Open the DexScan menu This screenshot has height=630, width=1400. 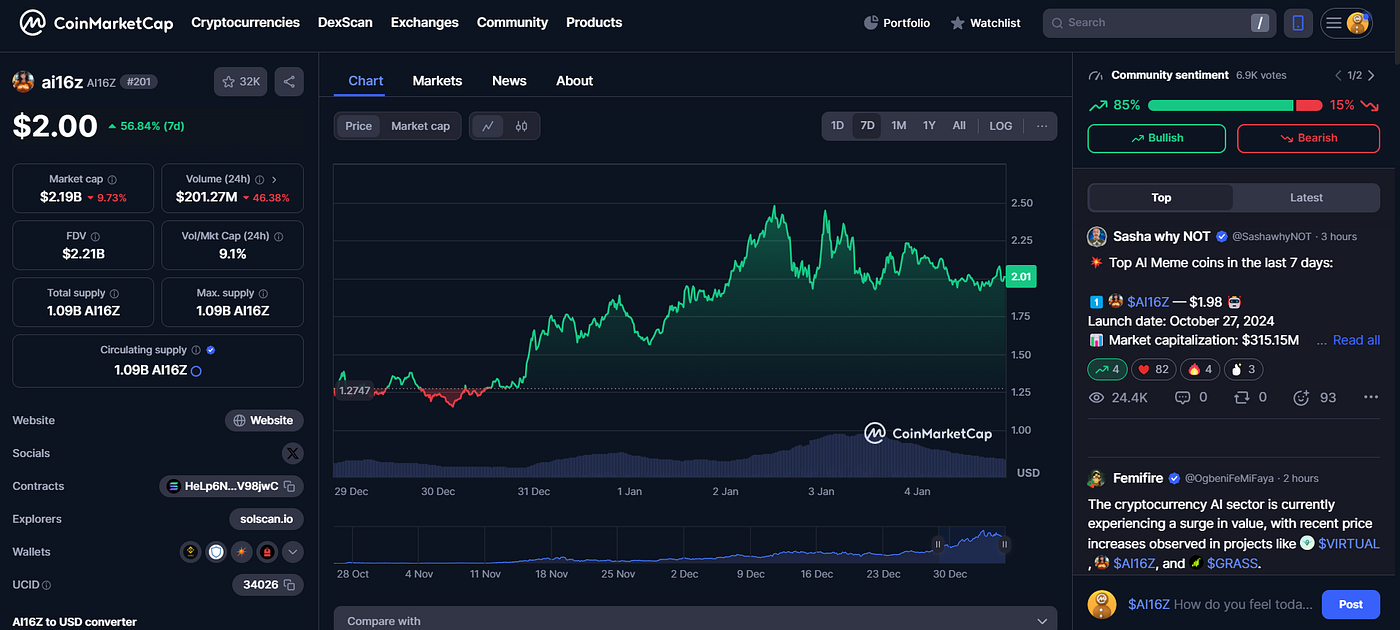tap(345, 22)
